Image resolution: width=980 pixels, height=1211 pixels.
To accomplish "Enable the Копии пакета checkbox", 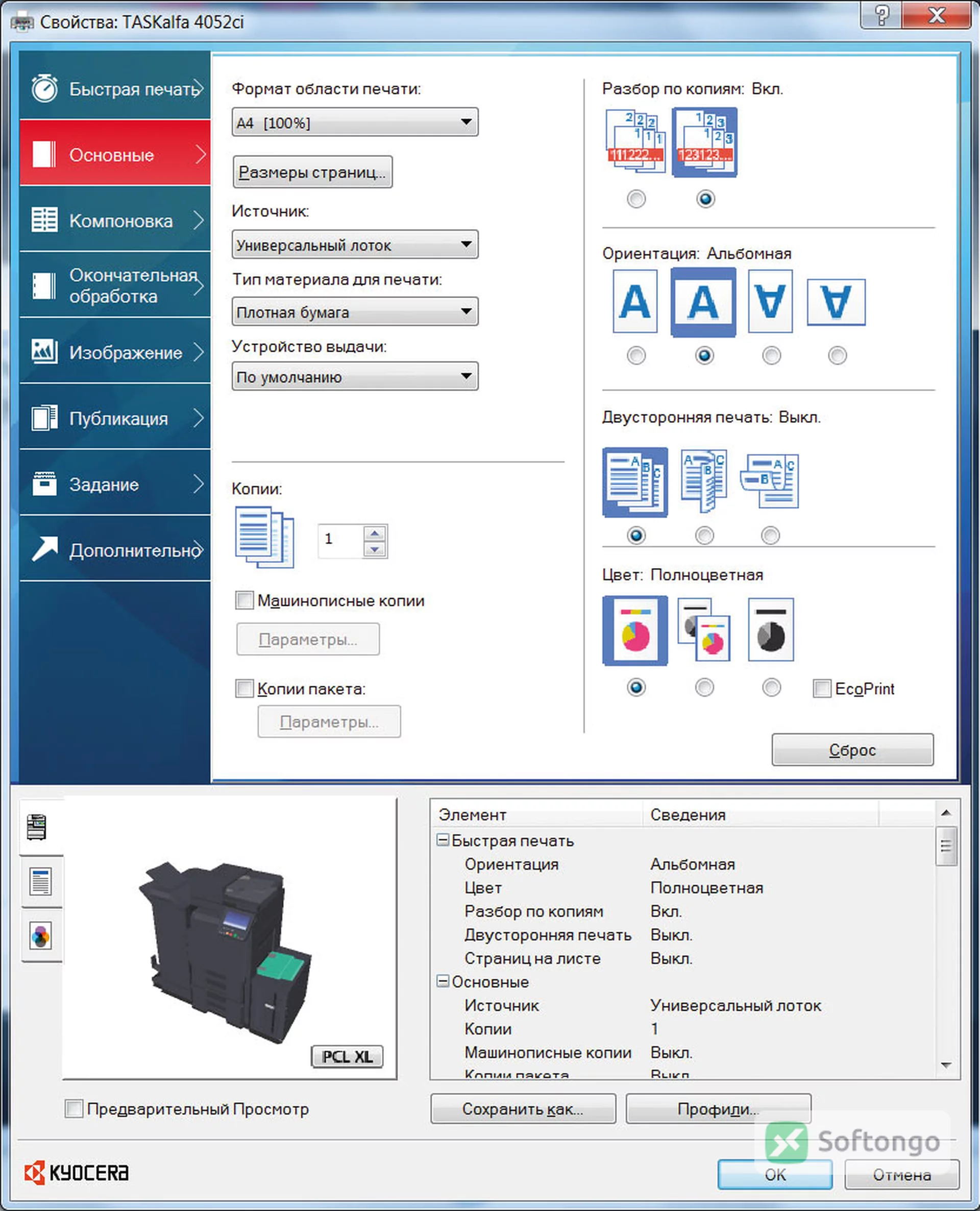I will tap(244, 688).
